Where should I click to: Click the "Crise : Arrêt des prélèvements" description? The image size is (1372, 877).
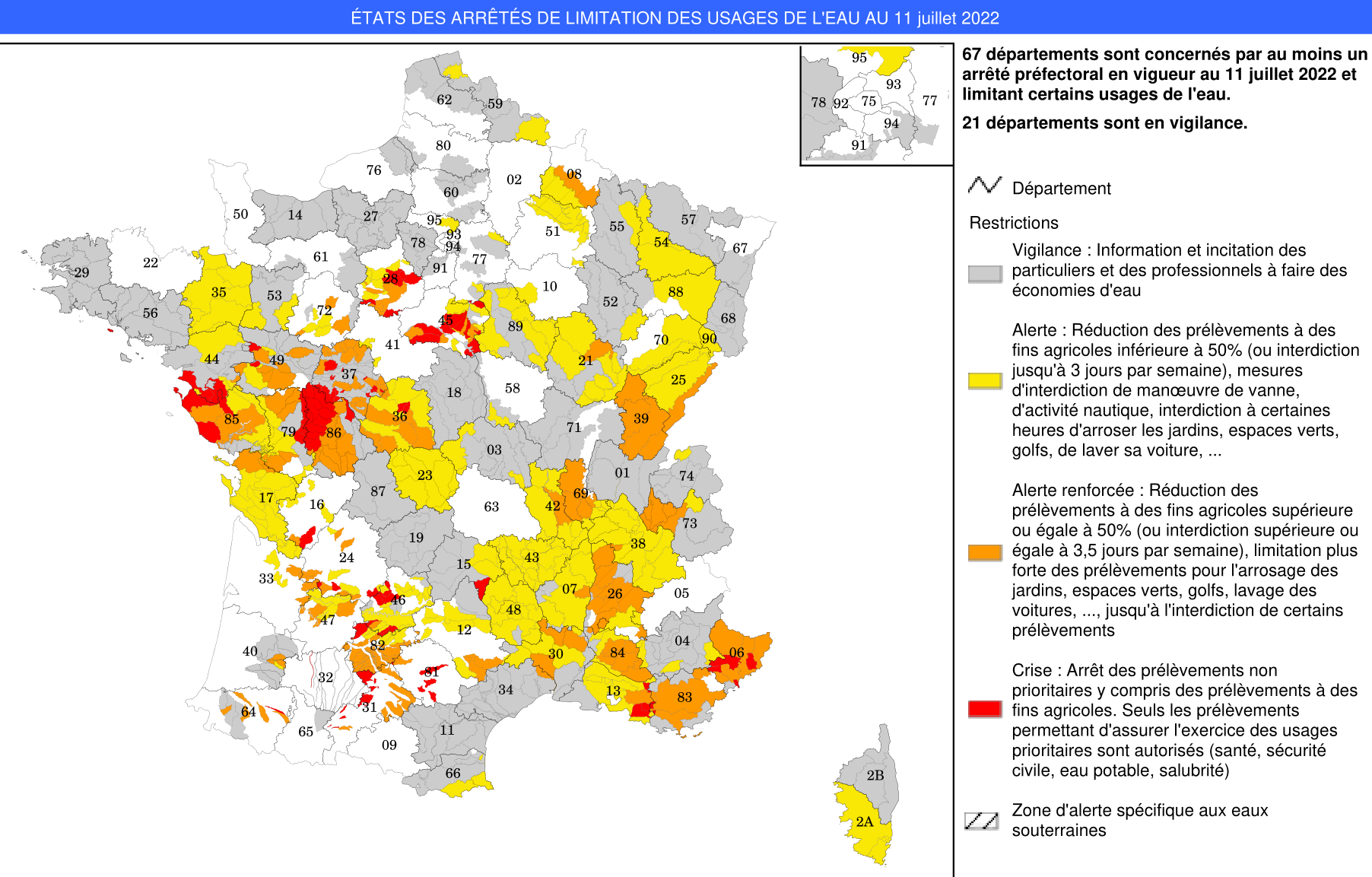click(x=1184, y=720)
